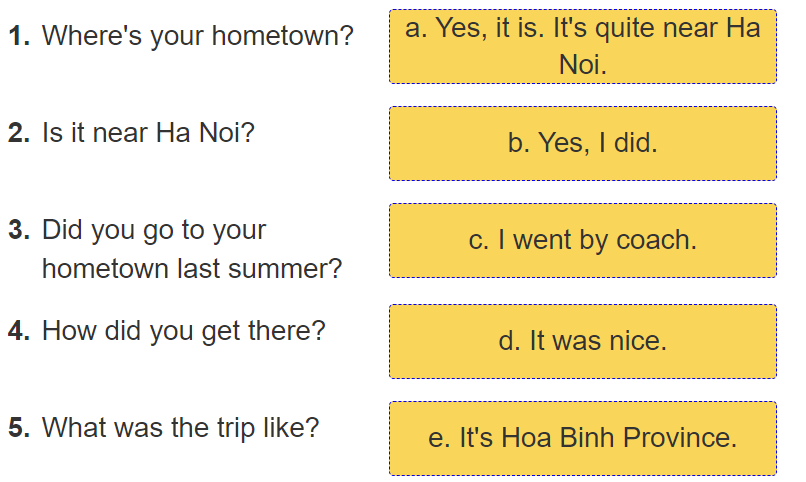Select answer box 'It's Hoa Binh Province.'
Screen dimensions: 806x482
point(582,438)
